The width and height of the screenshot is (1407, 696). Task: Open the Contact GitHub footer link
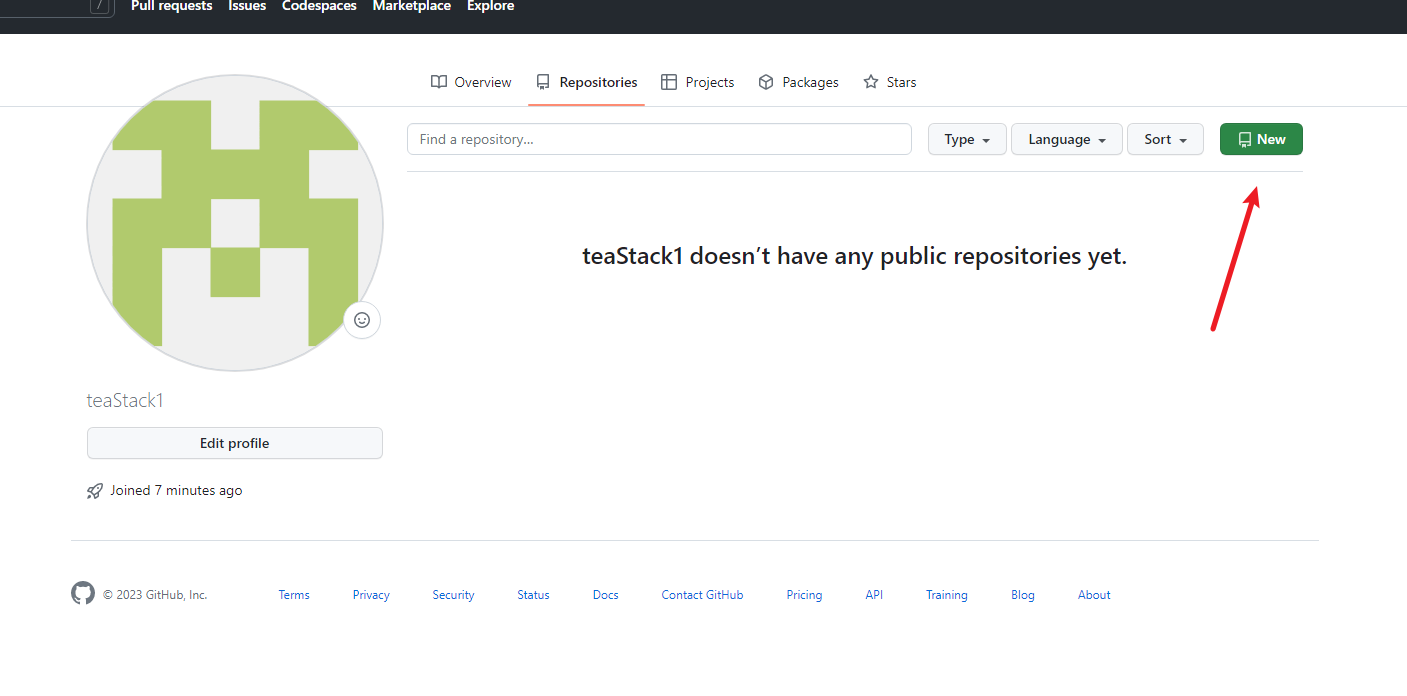pyautogui.click(x=702, y=595)
